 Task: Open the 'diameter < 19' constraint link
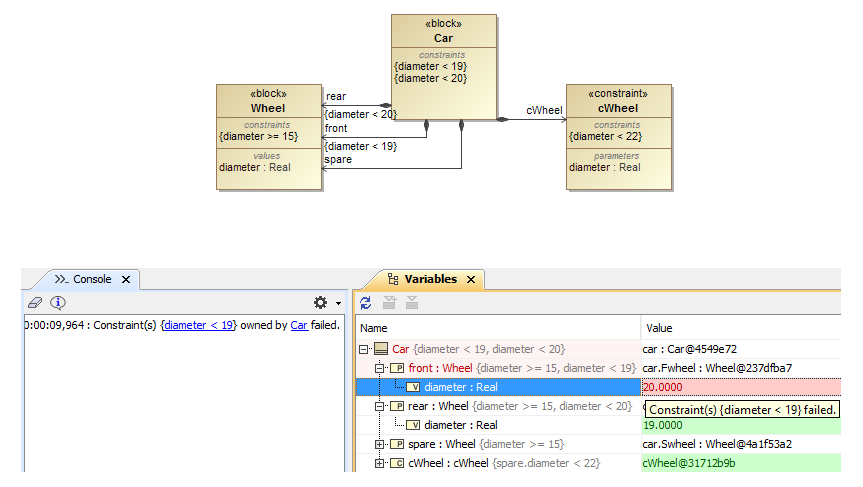click(200, 325)
